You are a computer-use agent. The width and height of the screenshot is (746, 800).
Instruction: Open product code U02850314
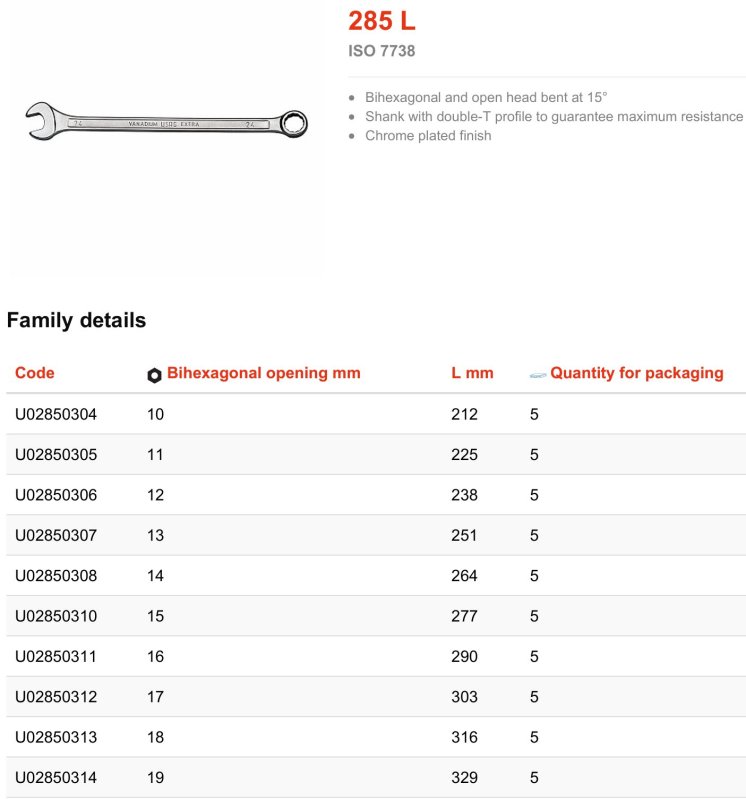[x=56, y=778]
